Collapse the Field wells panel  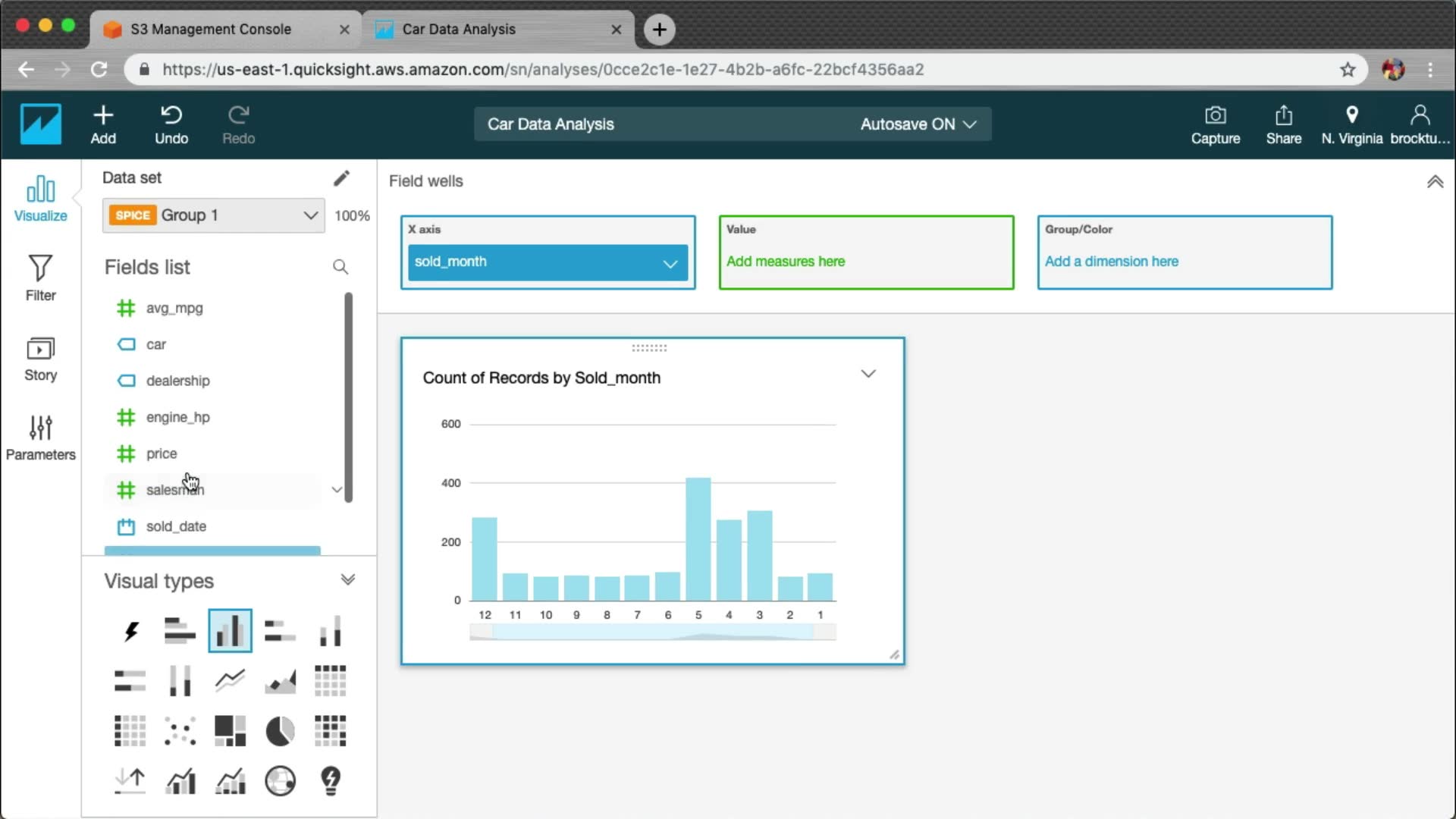click(1435, 182)
